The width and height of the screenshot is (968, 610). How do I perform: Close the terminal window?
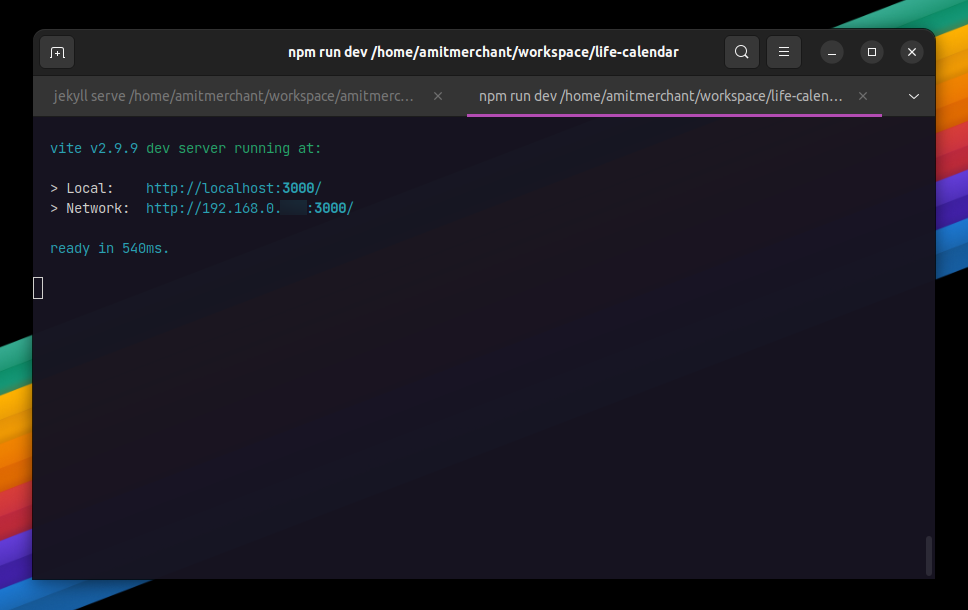click(912, 52)
